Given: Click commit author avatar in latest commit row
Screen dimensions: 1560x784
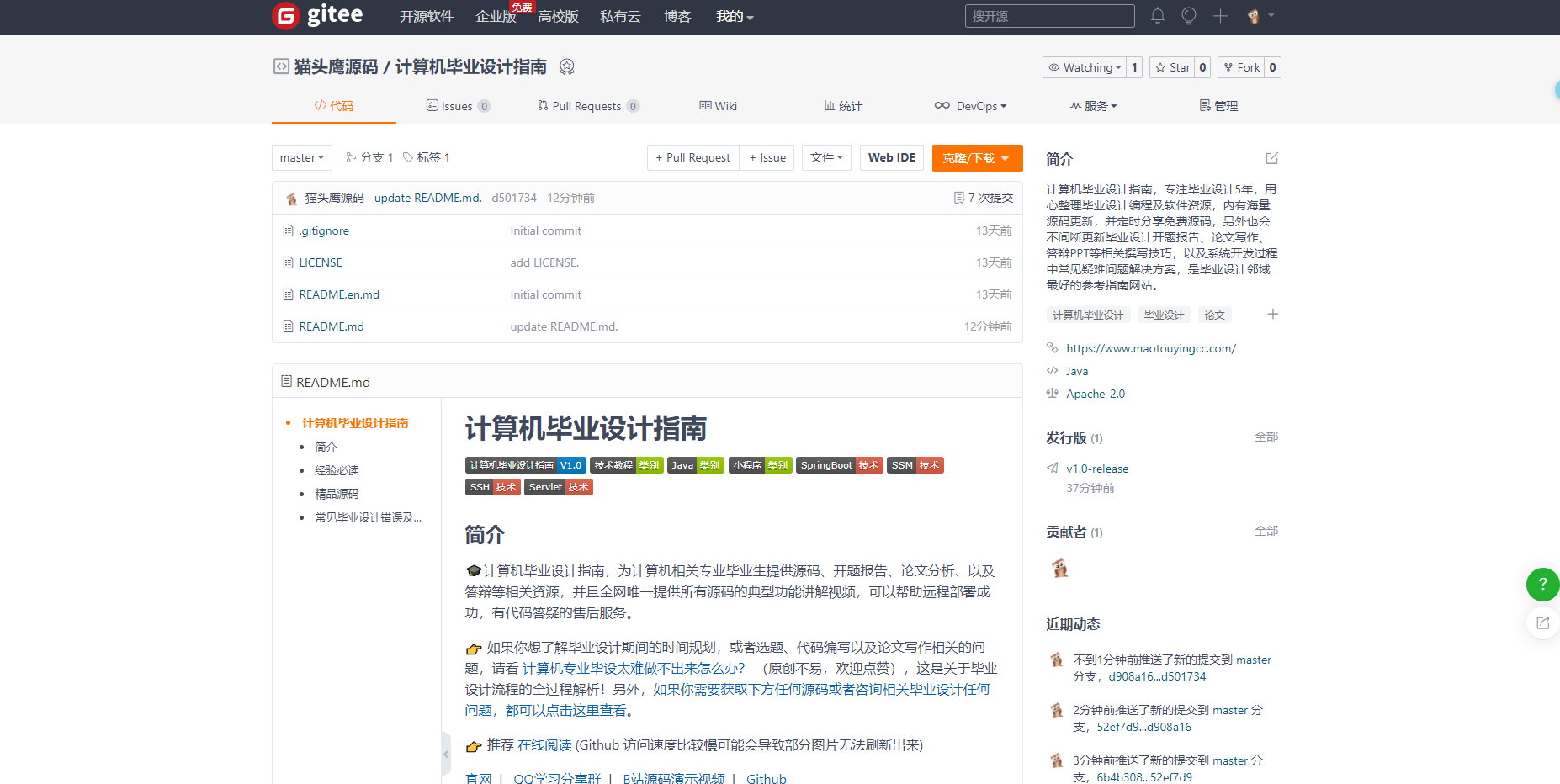Looking at the screenshot, I should pyautogui.click(x=292, y=199).
